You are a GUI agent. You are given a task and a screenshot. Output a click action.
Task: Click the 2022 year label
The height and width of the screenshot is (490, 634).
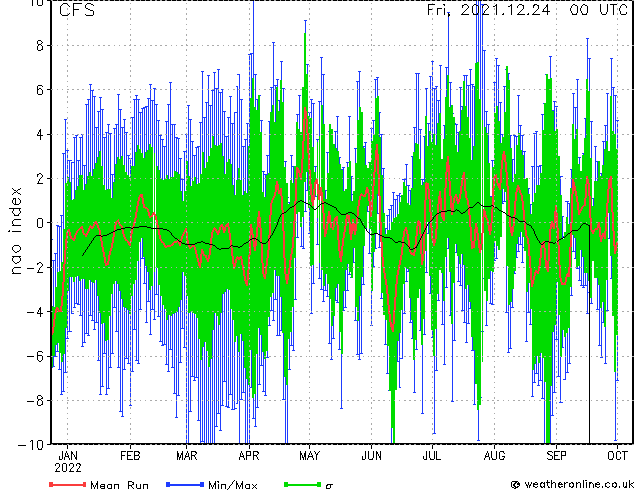coord(68,468)
